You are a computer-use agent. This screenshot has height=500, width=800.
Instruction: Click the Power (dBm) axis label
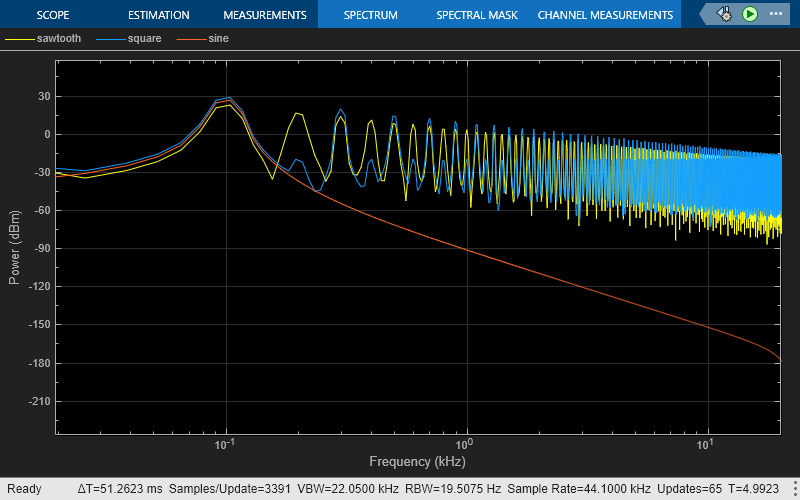(x=14, y=248)
